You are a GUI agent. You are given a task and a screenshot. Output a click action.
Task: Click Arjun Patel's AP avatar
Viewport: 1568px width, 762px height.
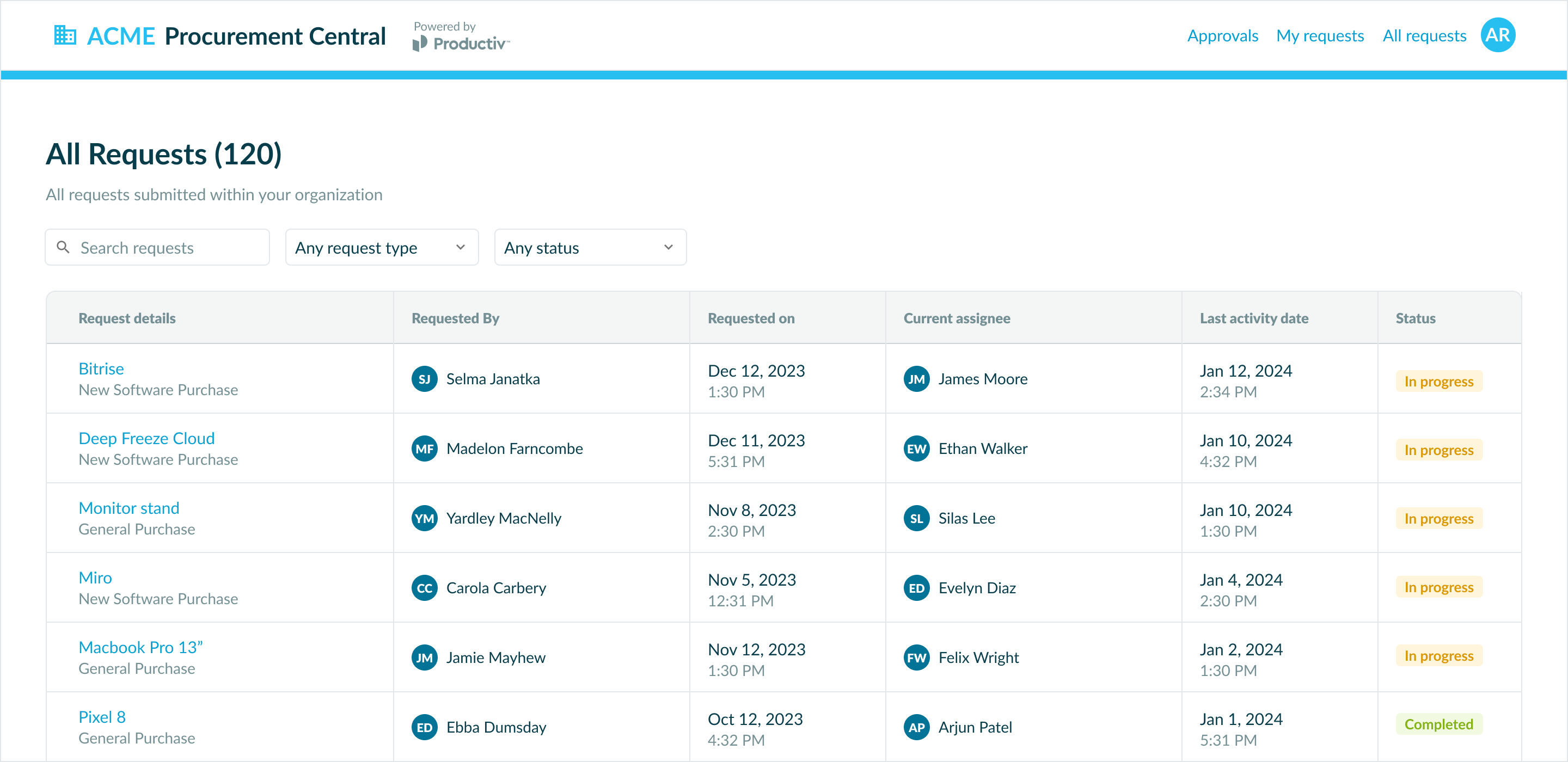pyautogui.click(x=916, y=727)
